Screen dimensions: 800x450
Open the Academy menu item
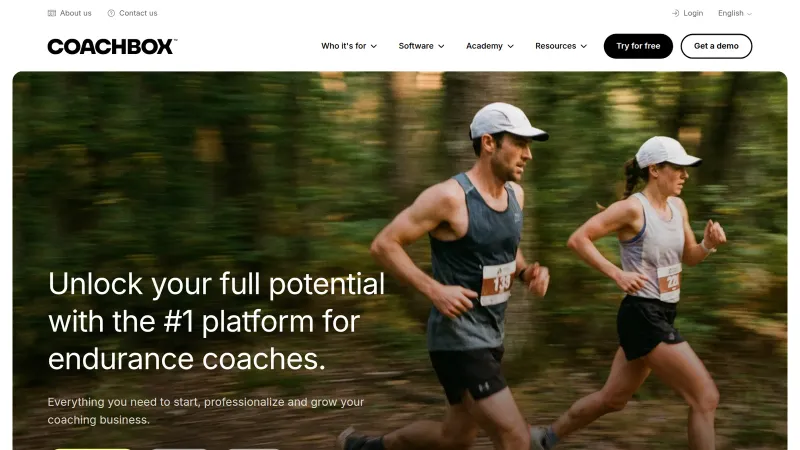(490, 46)
